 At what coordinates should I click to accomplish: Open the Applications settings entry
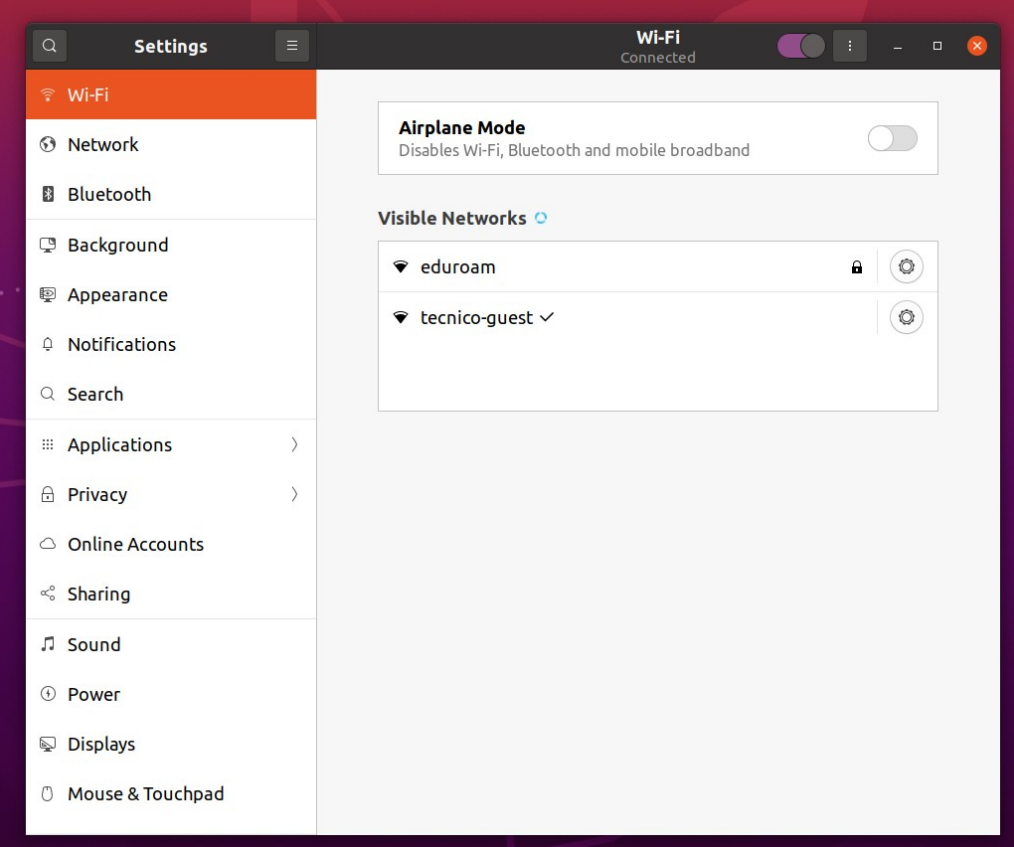pyautogui.click(x=171, y=444)
